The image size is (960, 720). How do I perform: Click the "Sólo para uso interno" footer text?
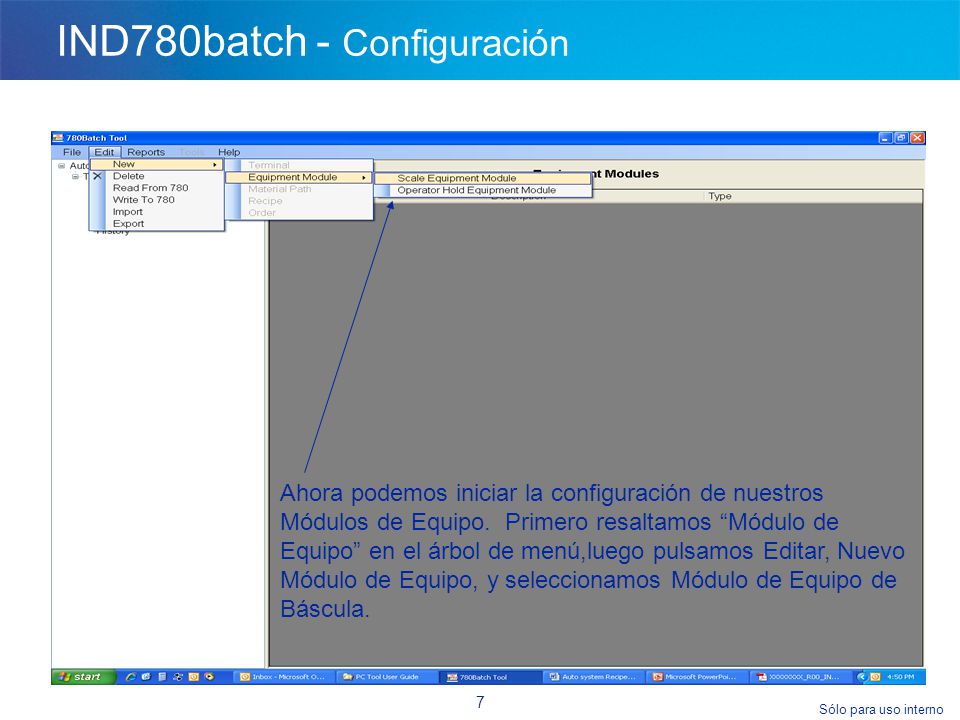881,709
